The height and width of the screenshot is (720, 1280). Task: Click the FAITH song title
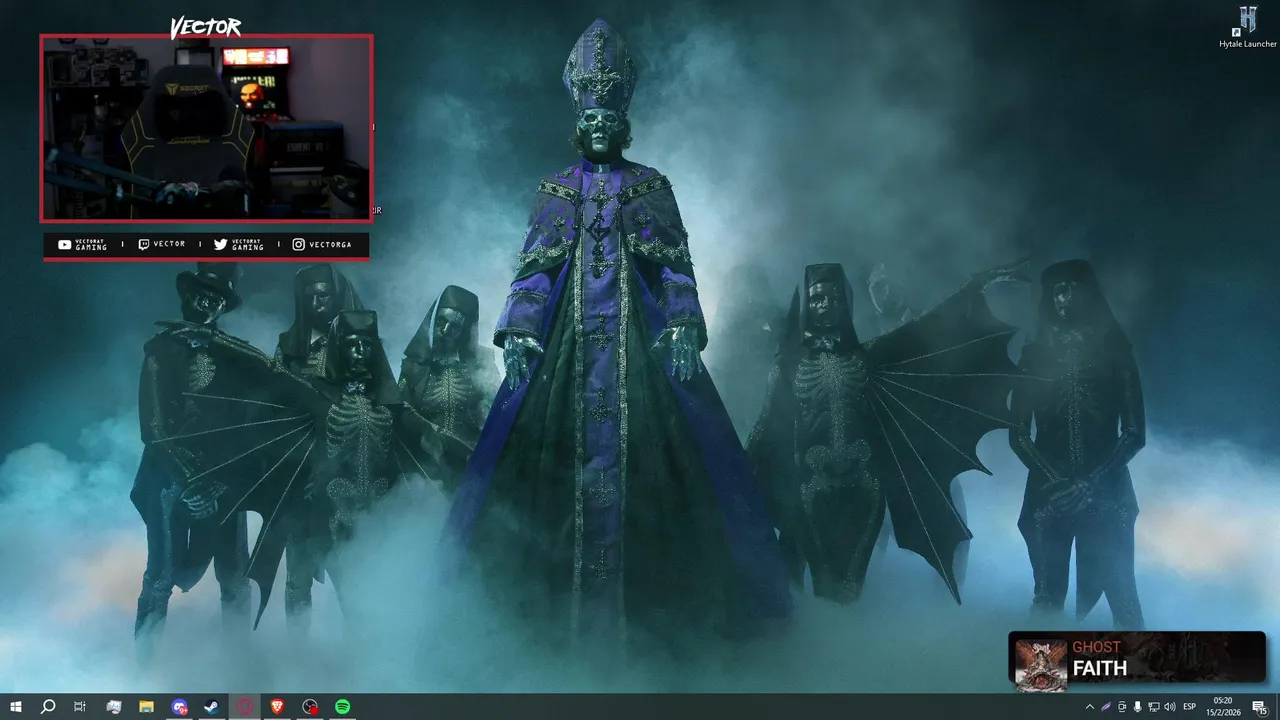pyautogui.click(x=1099, y=668)
